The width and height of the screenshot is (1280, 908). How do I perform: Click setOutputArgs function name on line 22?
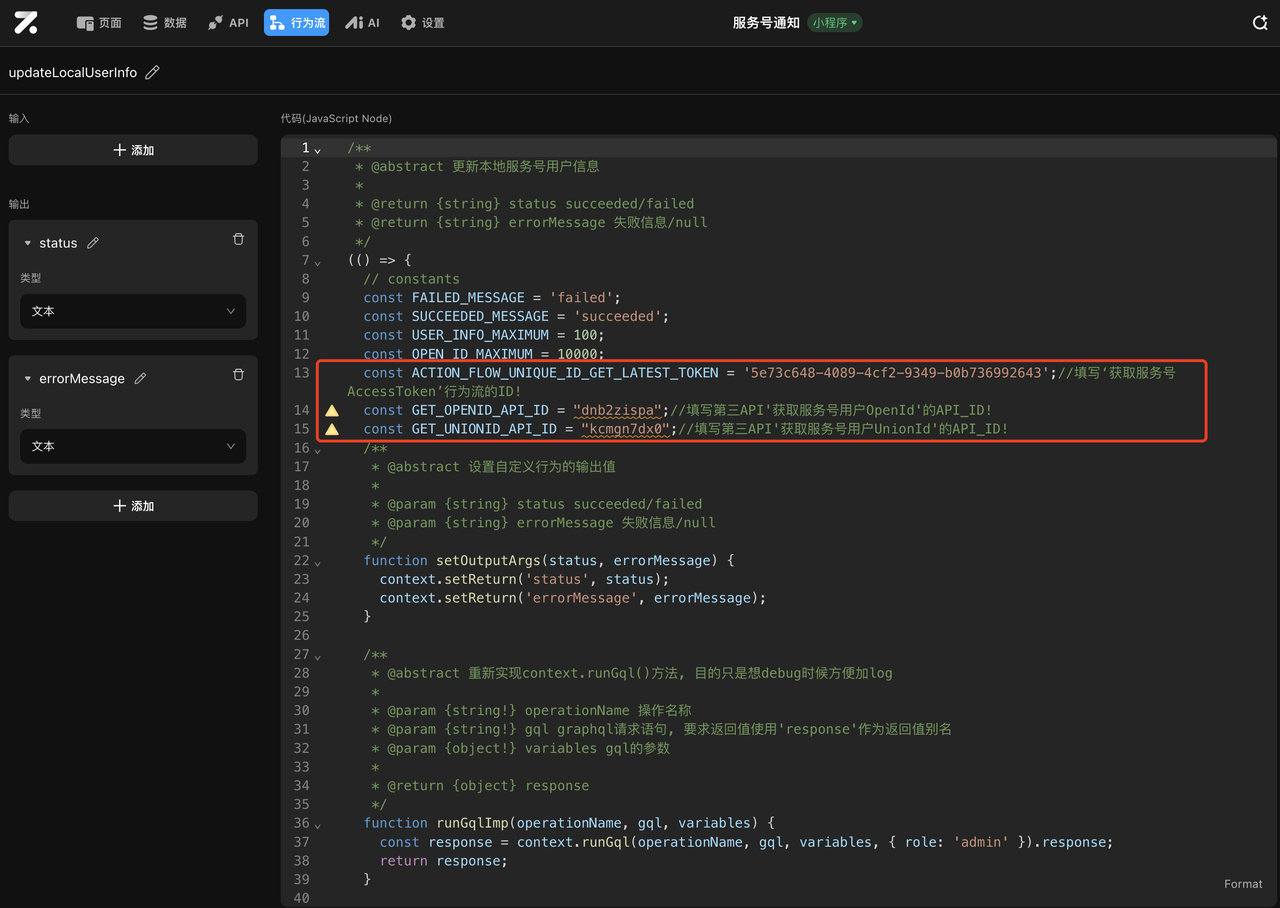tap(488, 560)
